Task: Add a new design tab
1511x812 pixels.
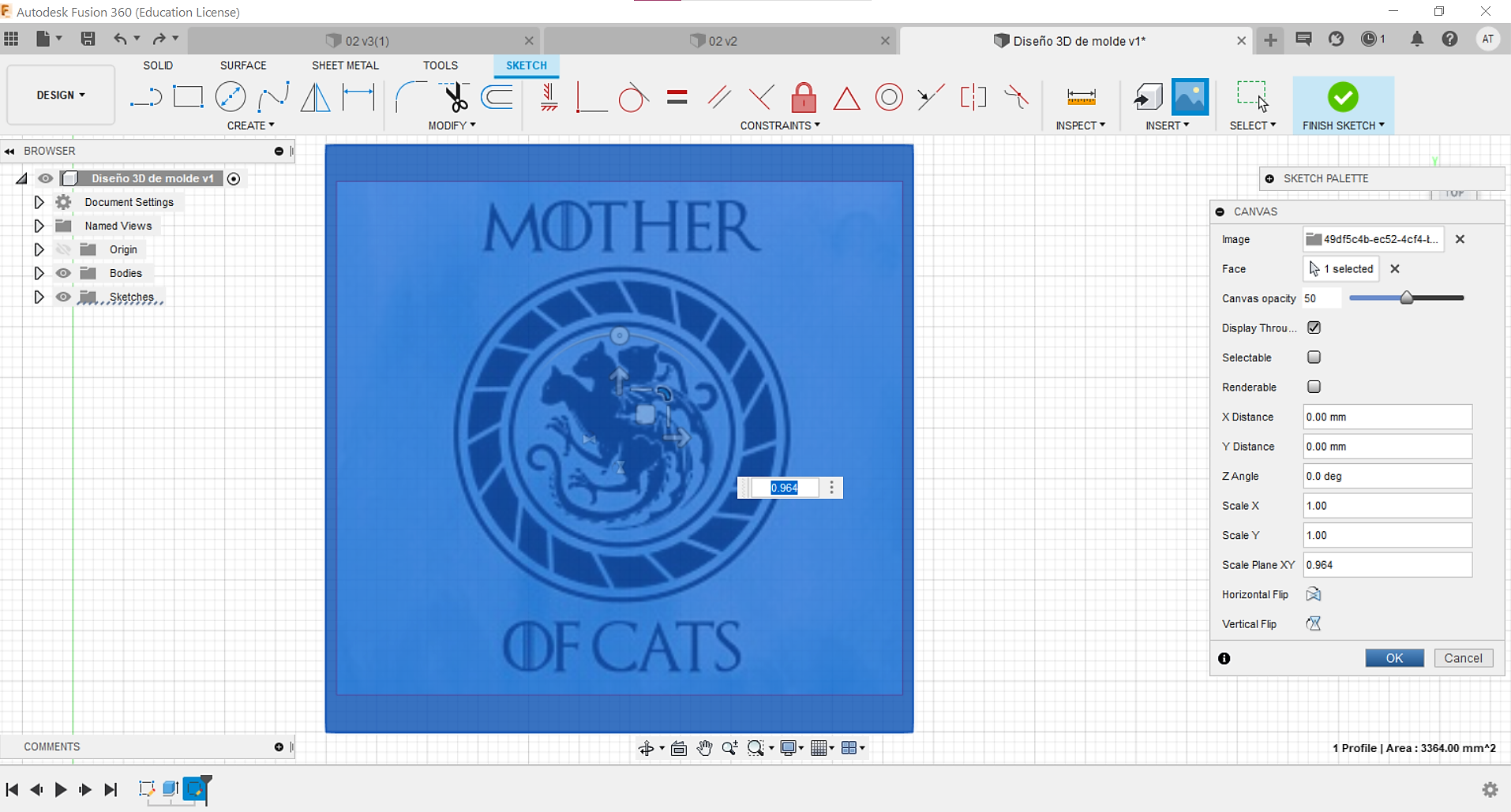Action: pos(1270,40)
